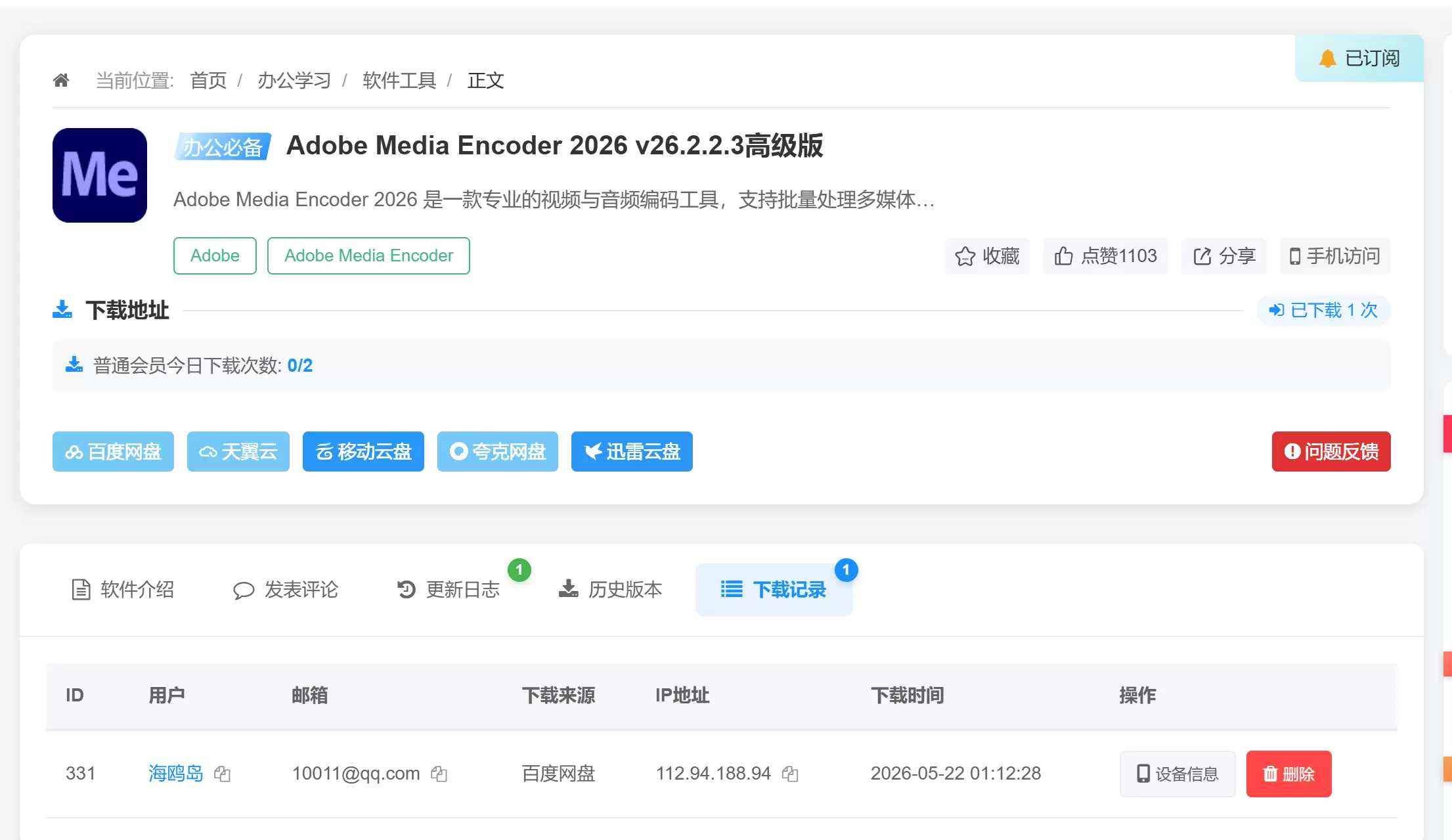Viewport: 1452px width, 840px height.
Task: Click the 0/2 download count text
Action: 300,366
